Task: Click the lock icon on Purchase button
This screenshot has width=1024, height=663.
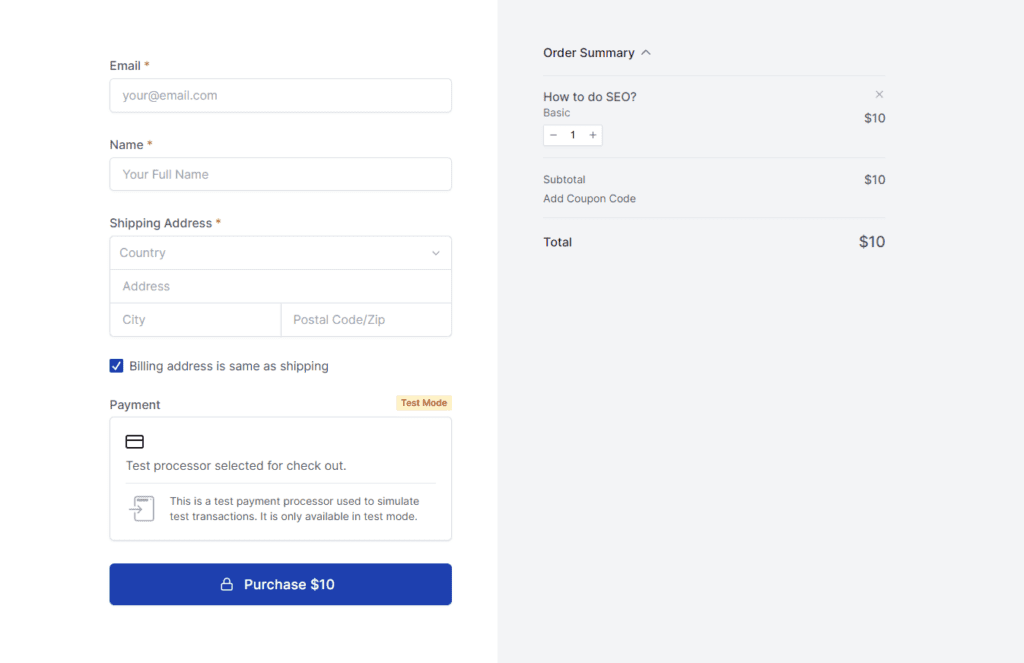Action: pyautogui.click(x=227, y=585)
